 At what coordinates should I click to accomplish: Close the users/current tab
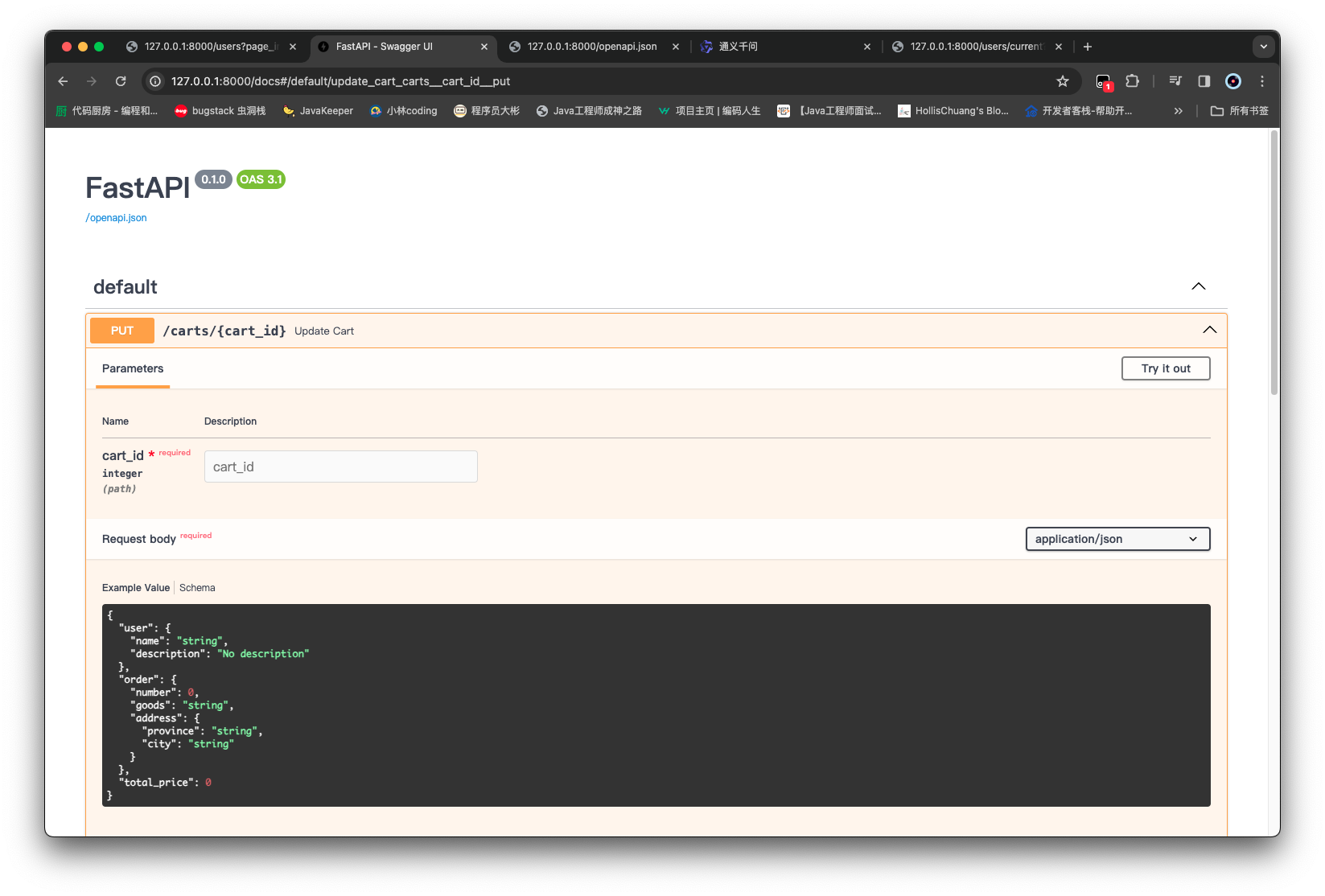1059,47
